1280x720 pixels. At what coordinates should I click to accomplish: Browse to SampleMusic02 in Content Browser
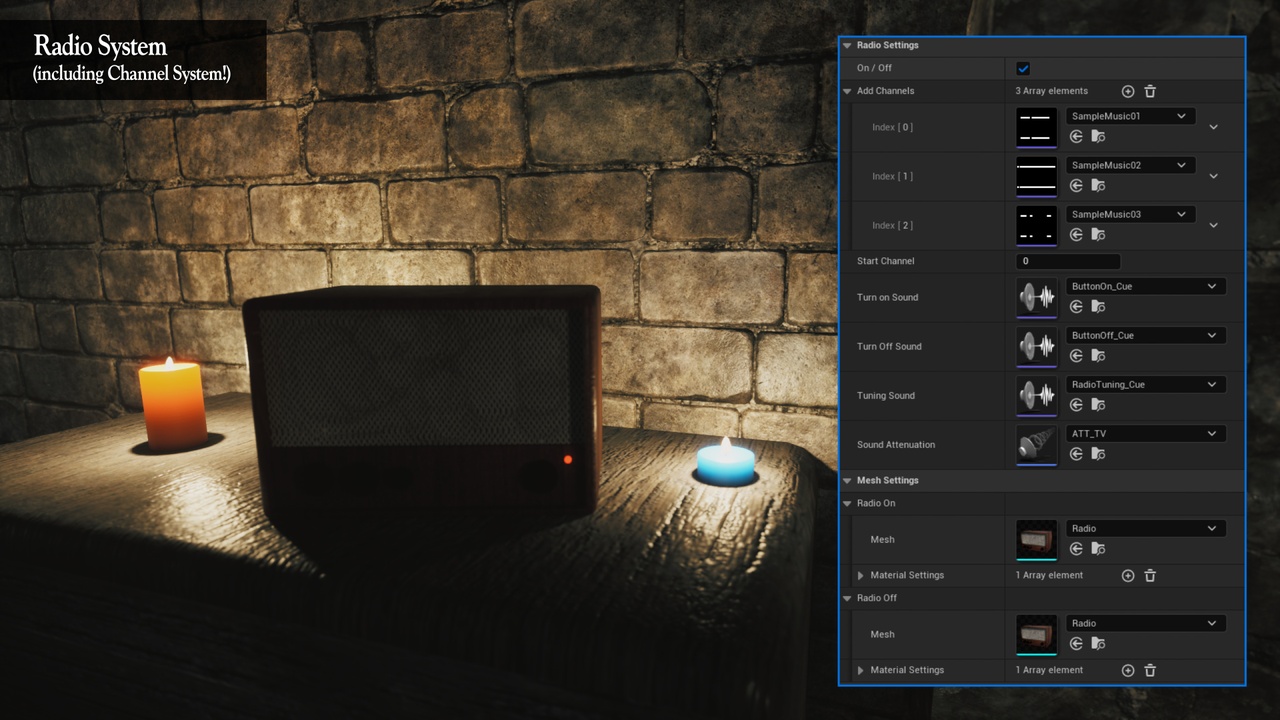point(1098,185)
